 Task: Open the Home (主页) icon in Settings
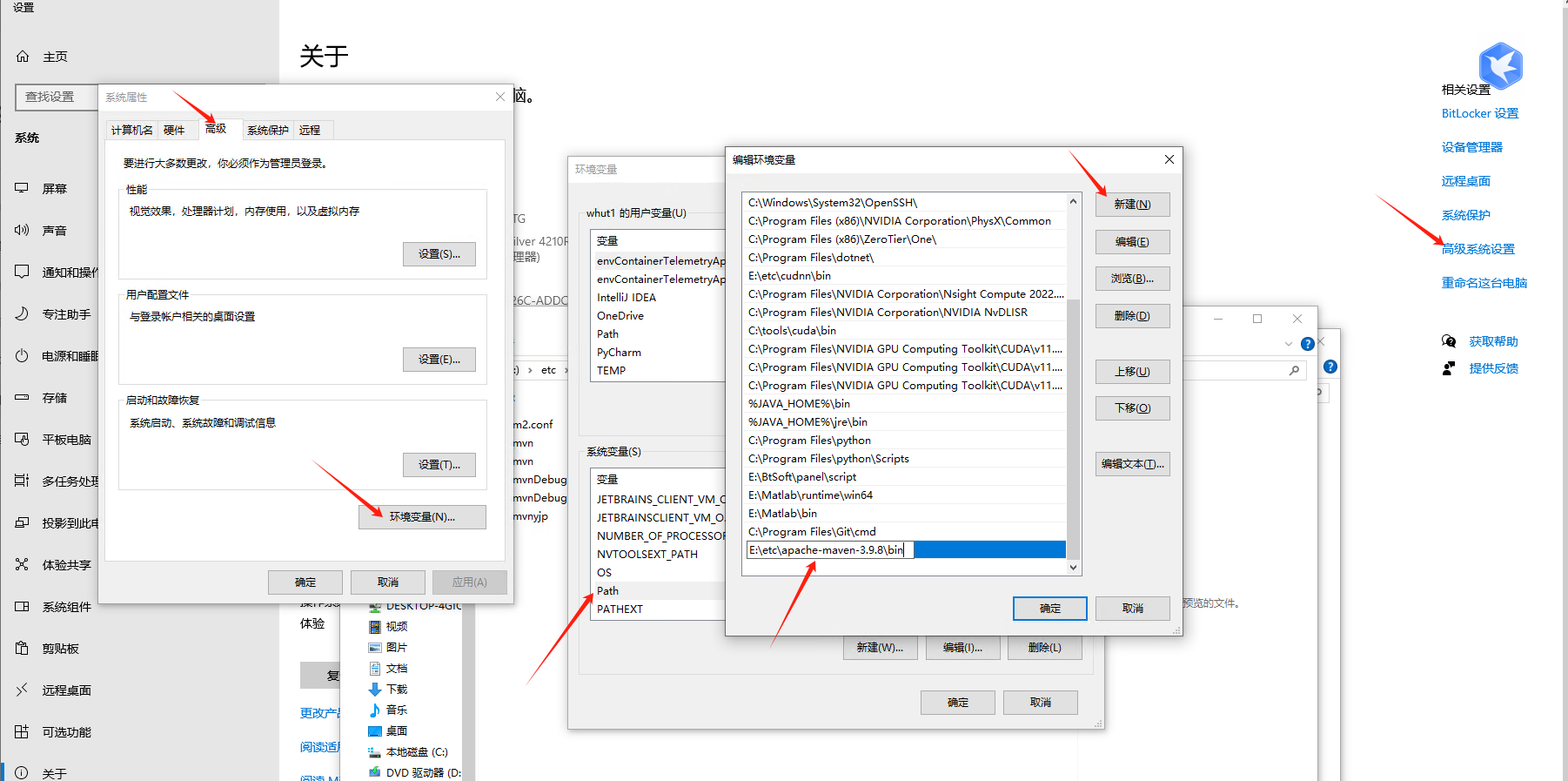point(23,57)
